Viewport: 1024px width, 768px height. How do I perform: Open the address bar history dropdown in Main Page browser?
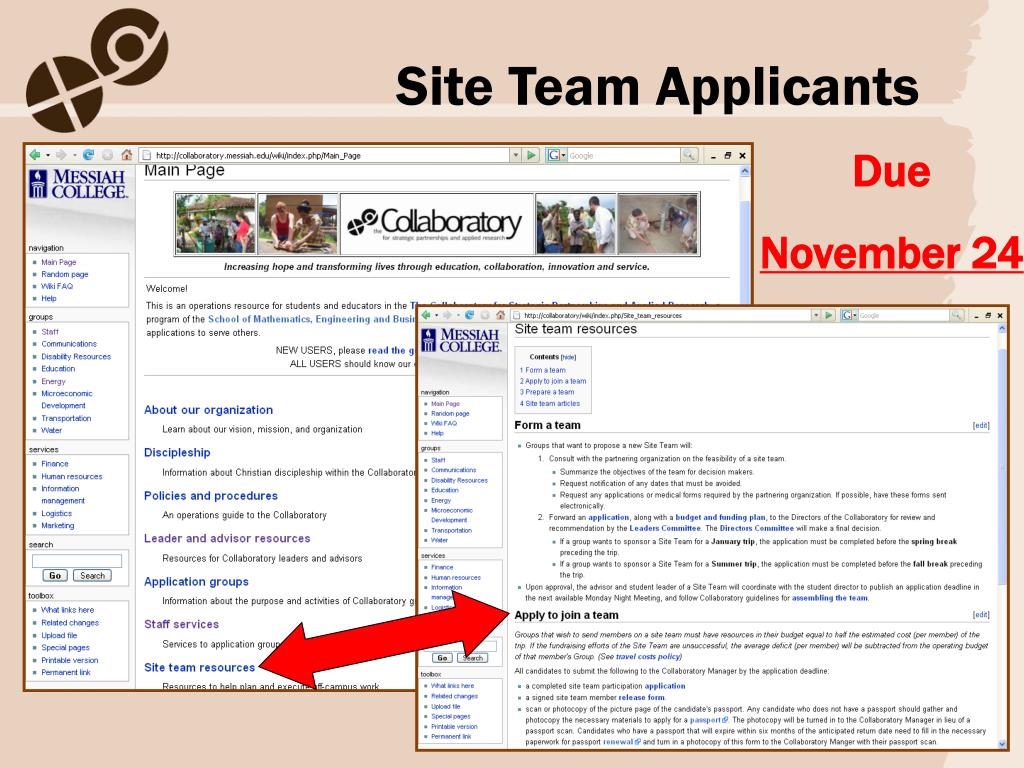coord(516,155)
